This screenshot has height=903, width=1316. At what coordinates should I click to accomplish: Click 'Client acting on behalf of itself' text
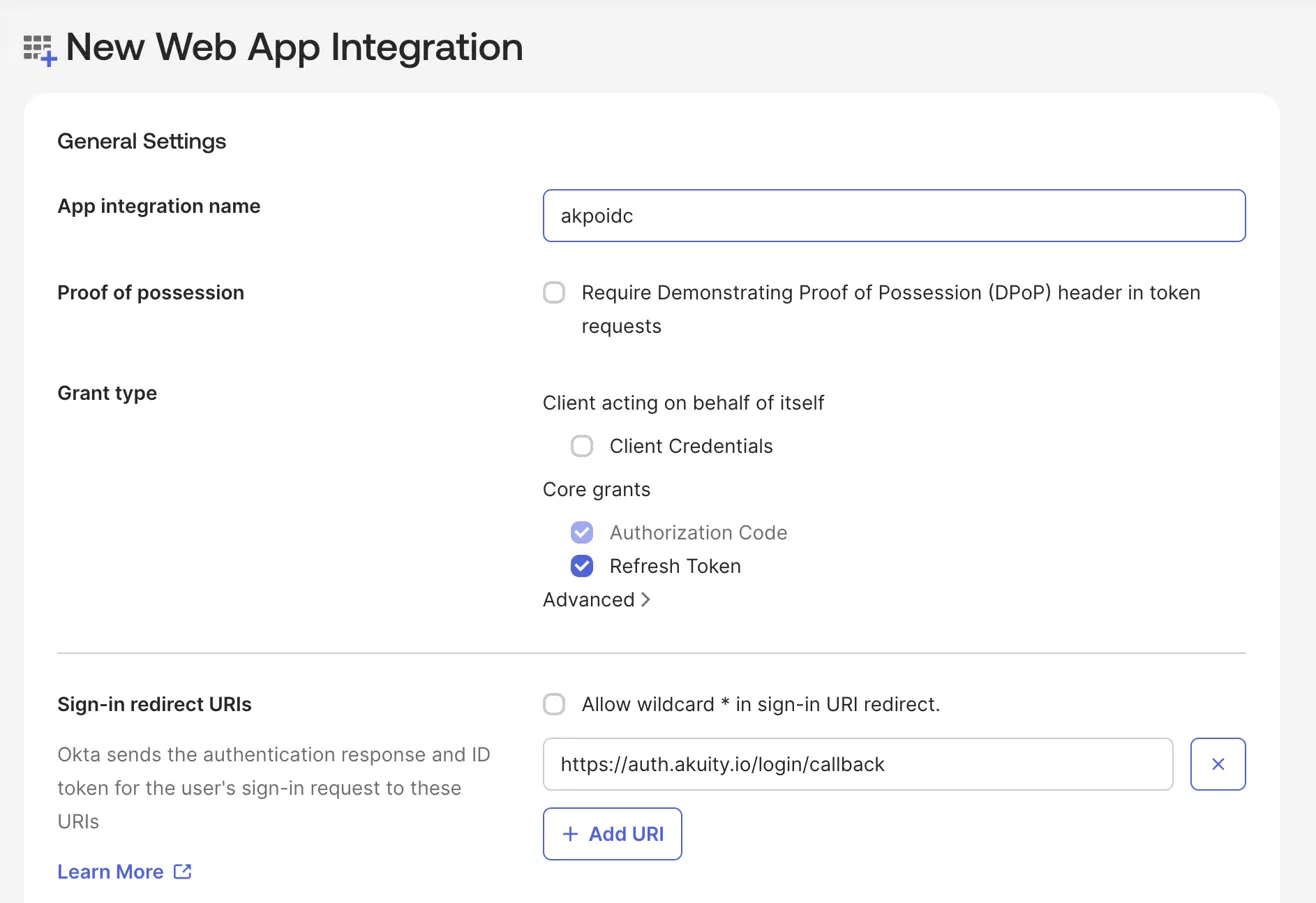point(684,402)
